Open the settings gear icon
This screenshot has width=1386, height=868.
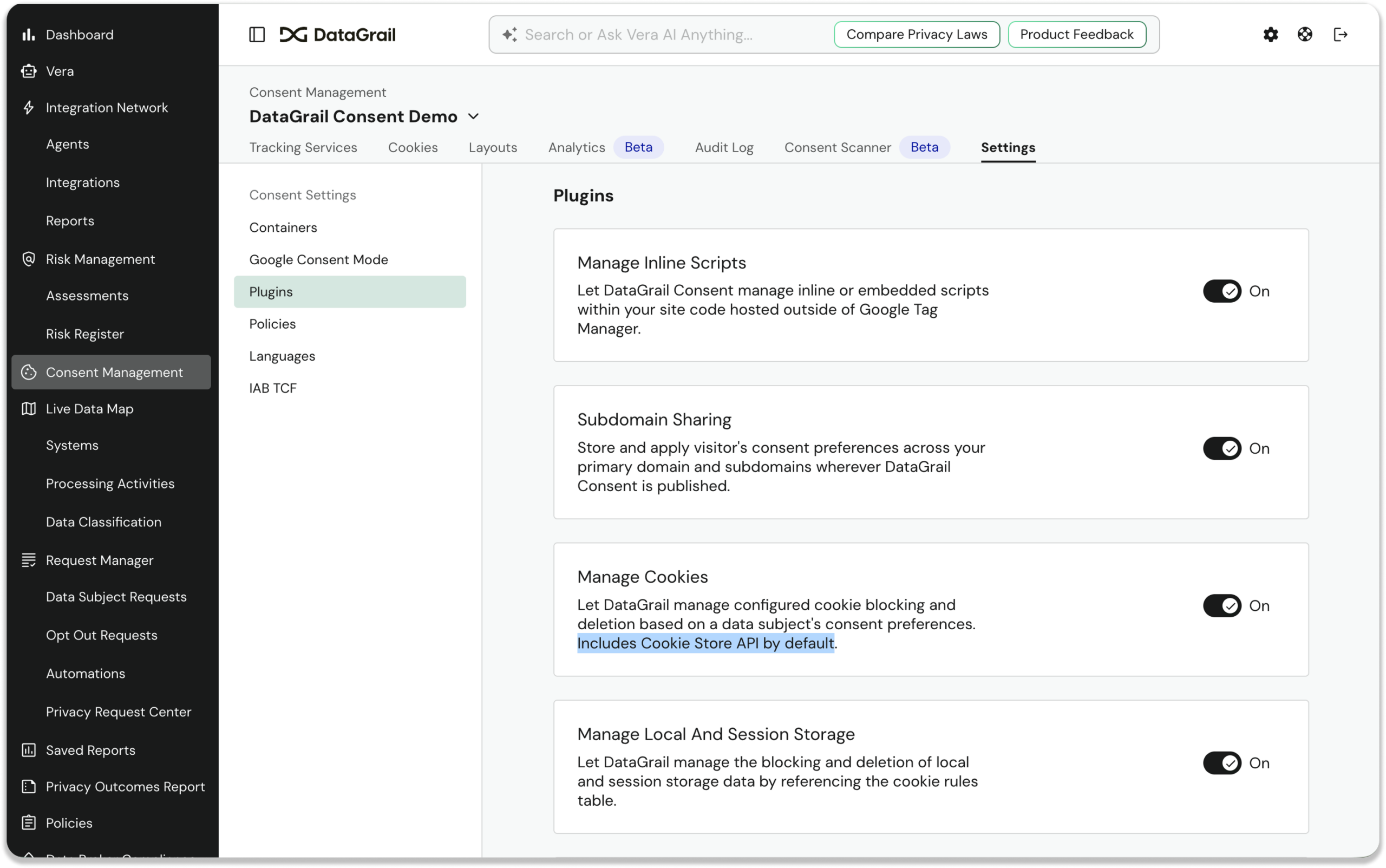point(1271,35)
